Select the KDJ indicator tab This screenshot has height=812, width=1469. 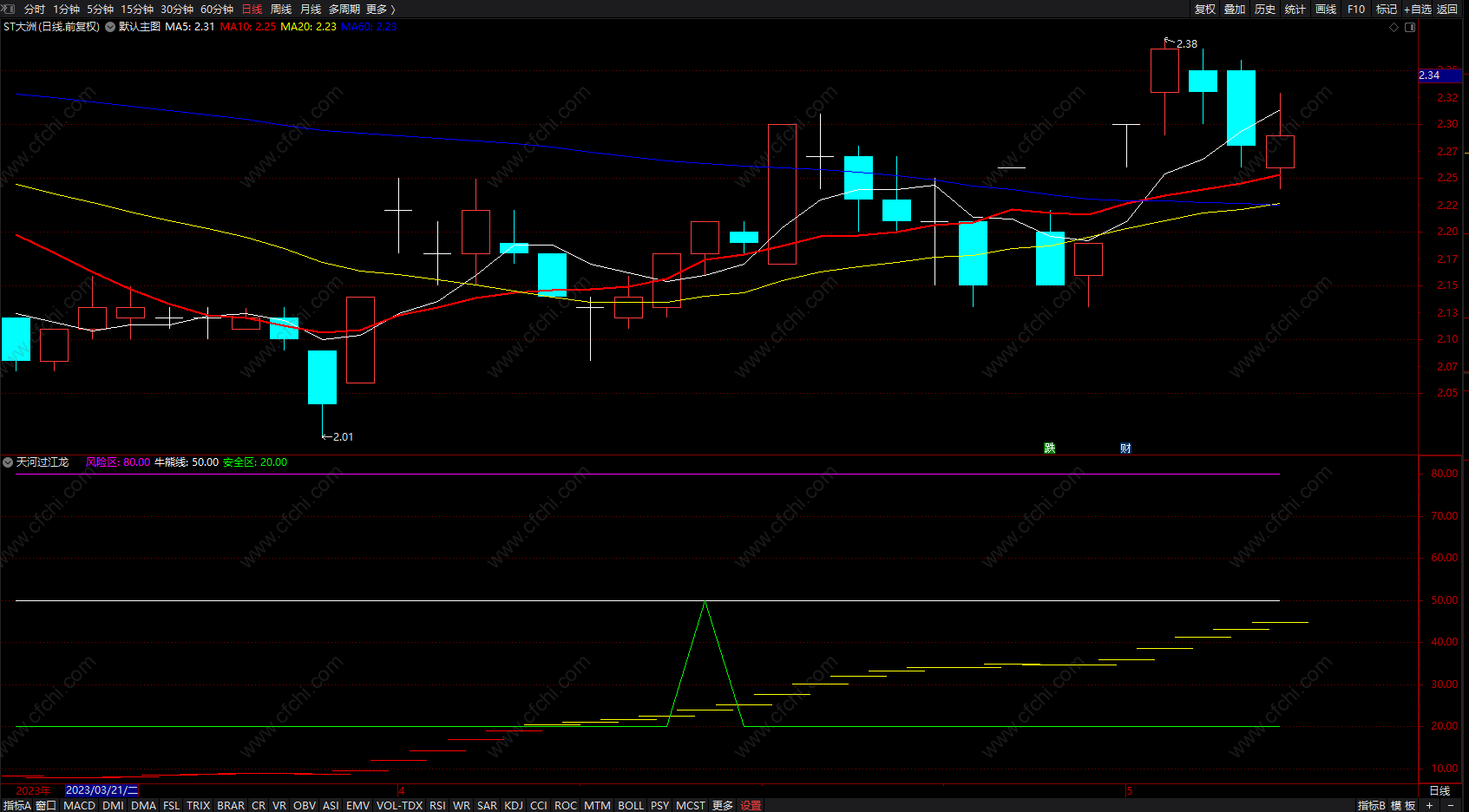pos(514,805)
